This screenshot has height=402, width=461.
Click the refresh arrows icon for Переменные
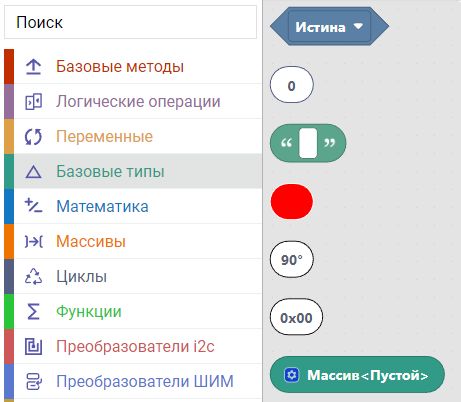(33, 136)
